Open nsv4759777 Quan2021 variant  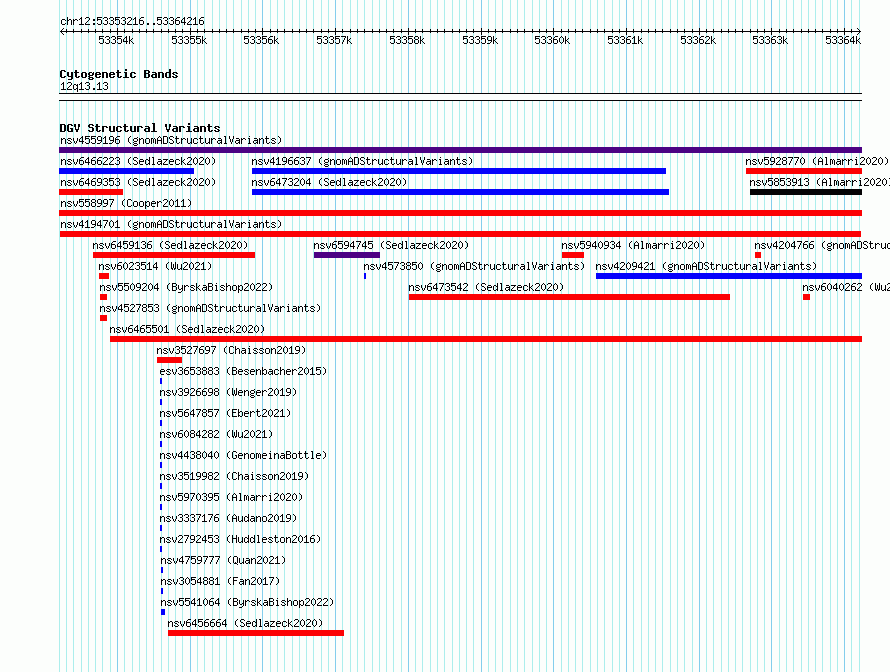222,560
